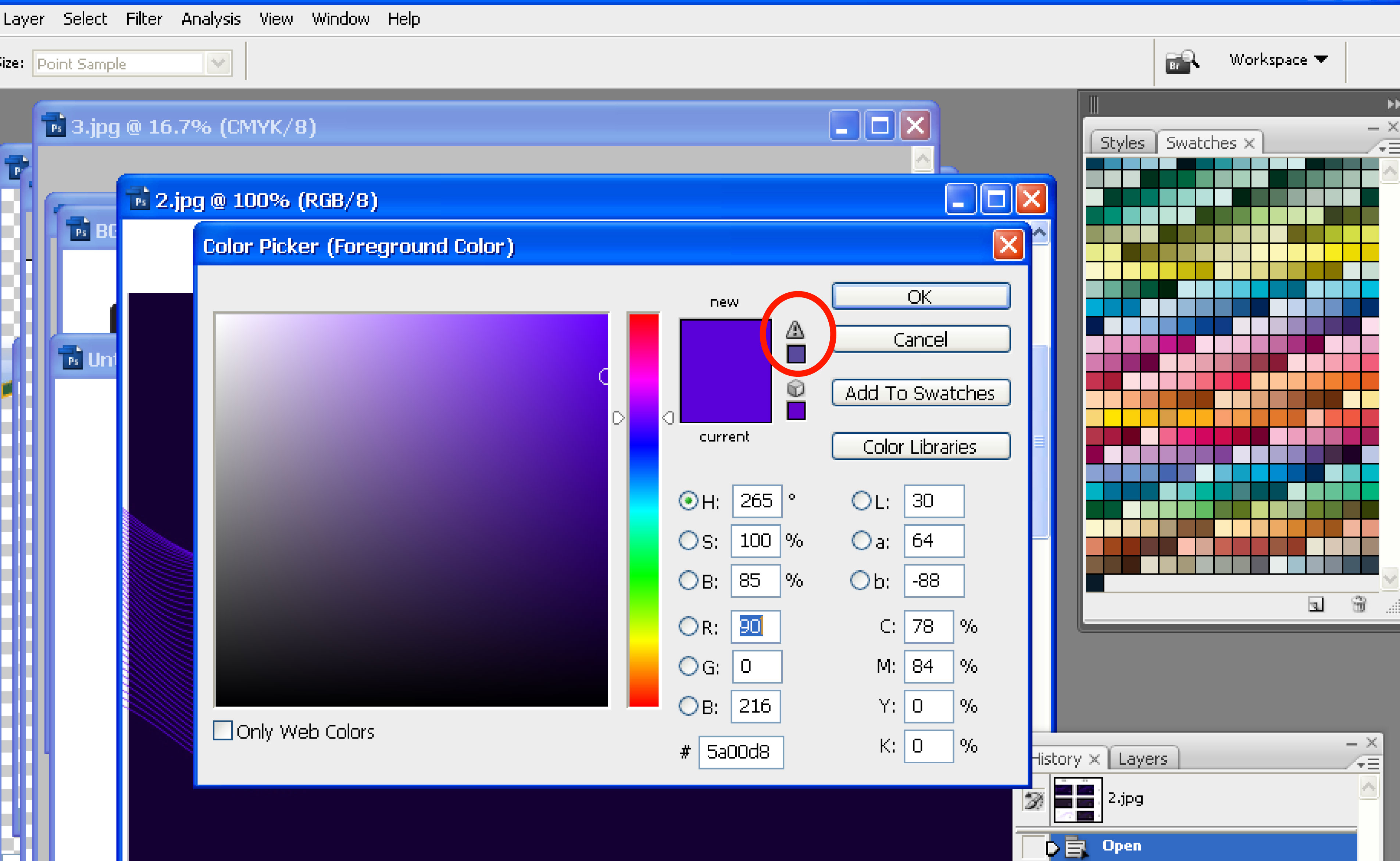Viewport: 1400px width, 861px height.
Task: Expand the Point Sample size dropdown
Action: (218, 63)
